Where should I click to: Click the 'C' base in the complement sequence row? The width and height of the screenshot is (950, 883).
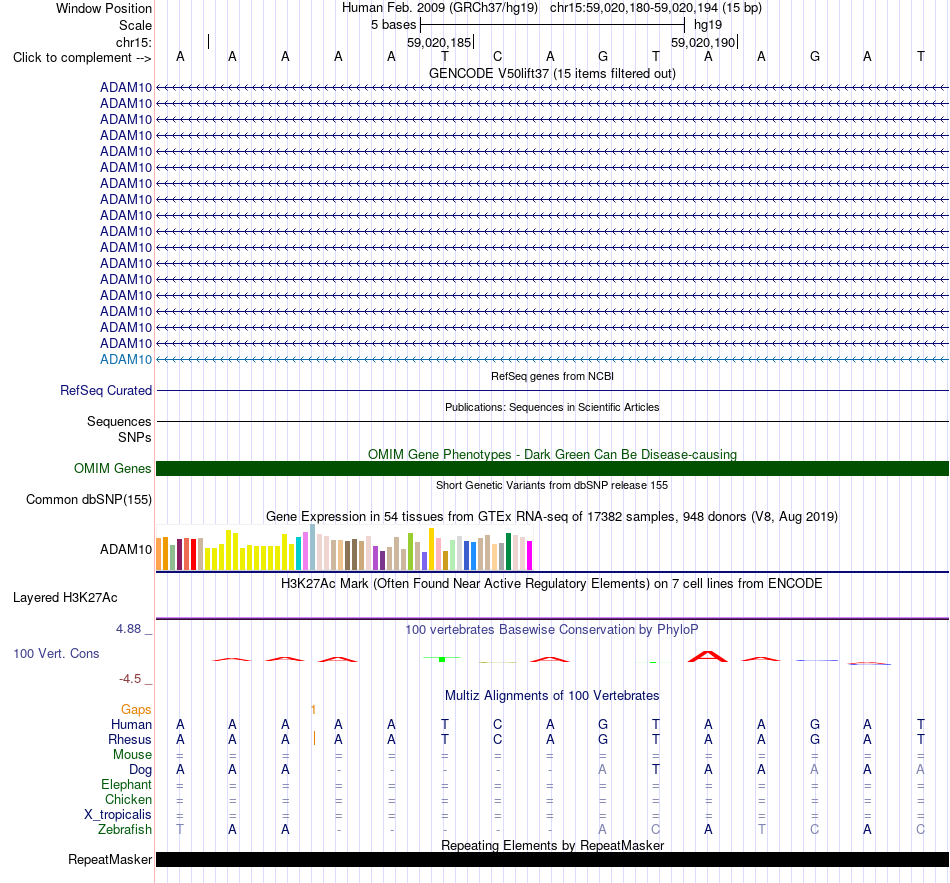497,56
